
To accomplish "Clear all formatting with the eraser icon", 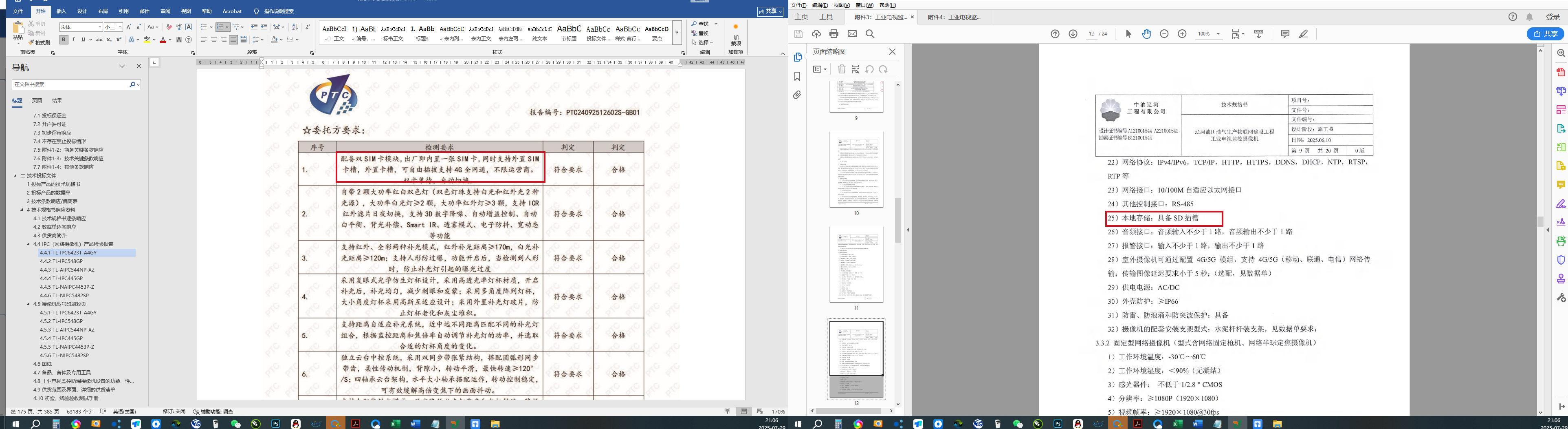I will click(169, 27).
